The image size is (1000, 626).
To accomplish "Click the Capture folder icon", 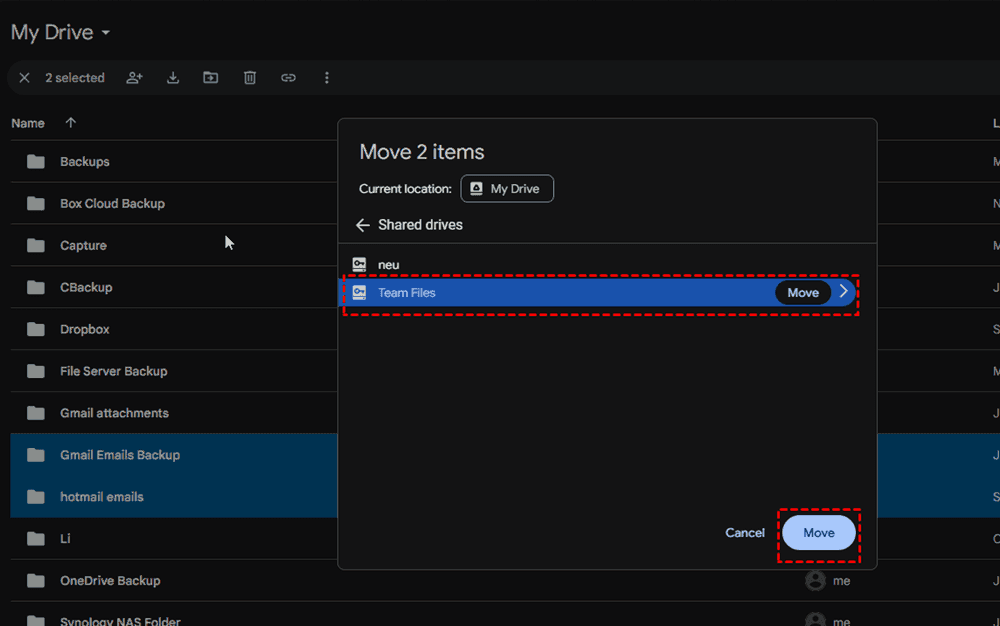I will (x=36, y=245).
